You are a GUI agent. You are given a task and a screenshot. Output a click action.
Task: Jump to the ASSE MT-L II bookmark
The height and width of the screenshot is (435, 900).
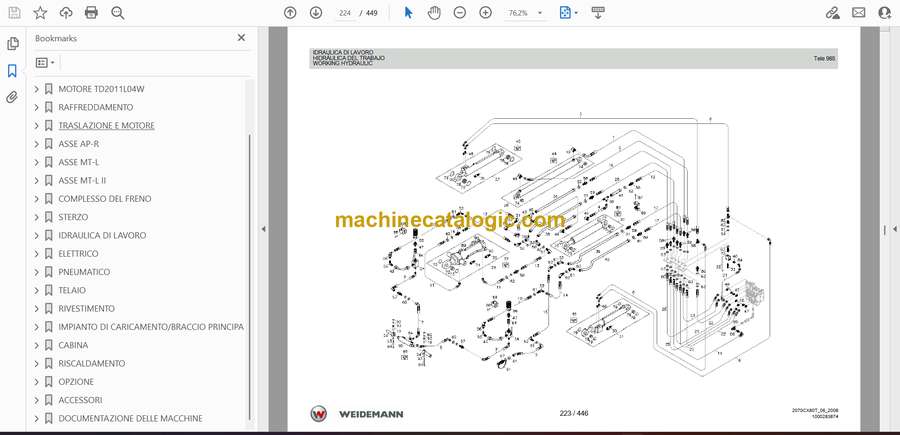(x=82, y=180)
